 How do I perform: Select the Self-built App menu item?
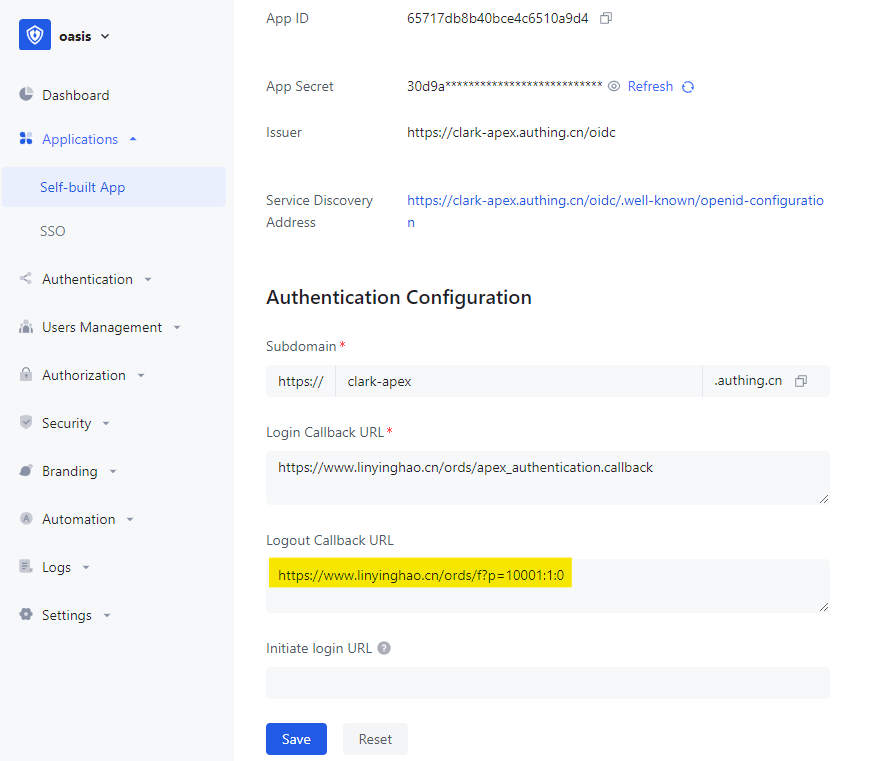tap(83, 187)
